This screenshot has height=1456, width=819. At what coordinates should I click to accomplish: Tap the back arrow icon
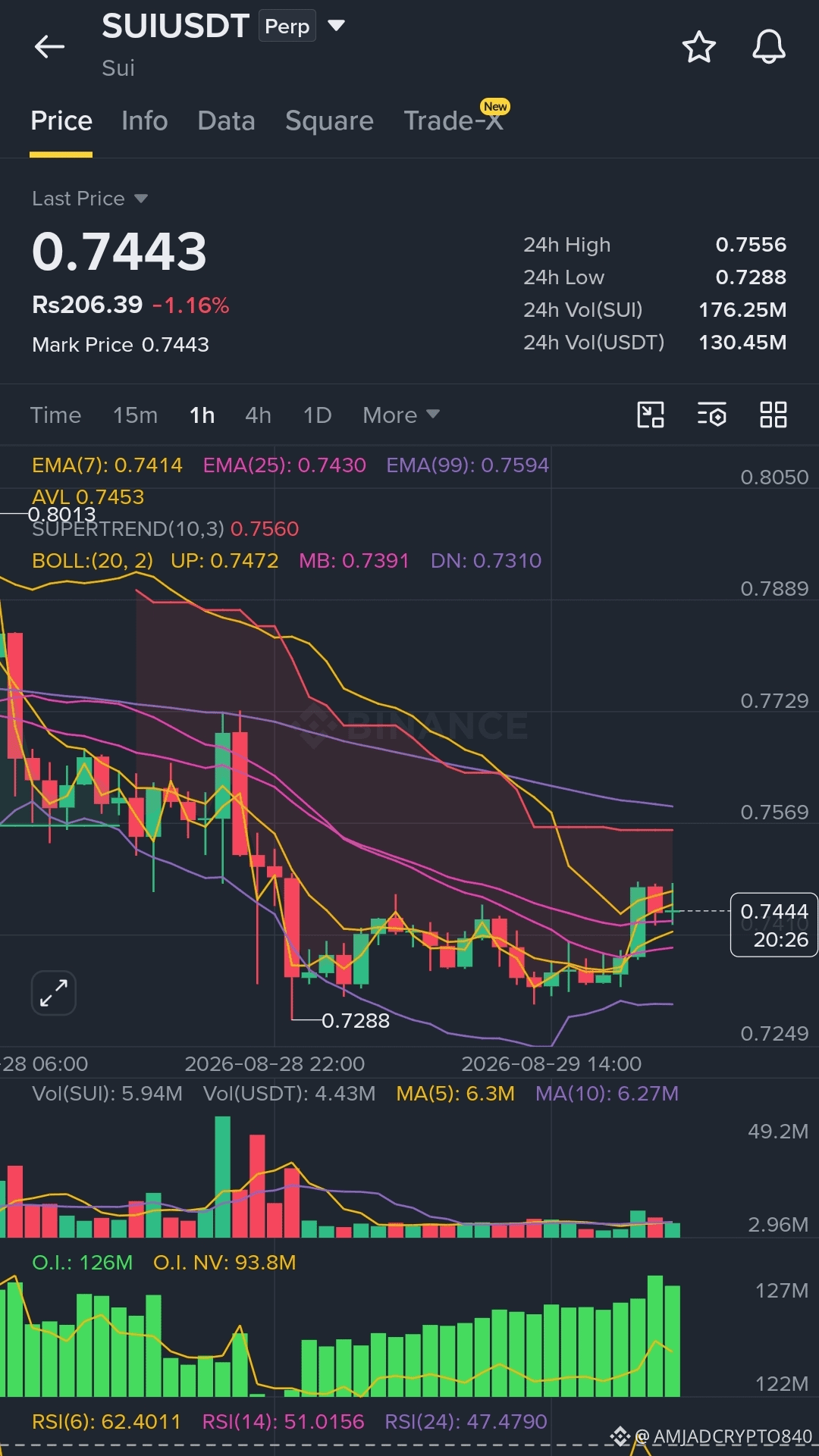pos(49,47)
